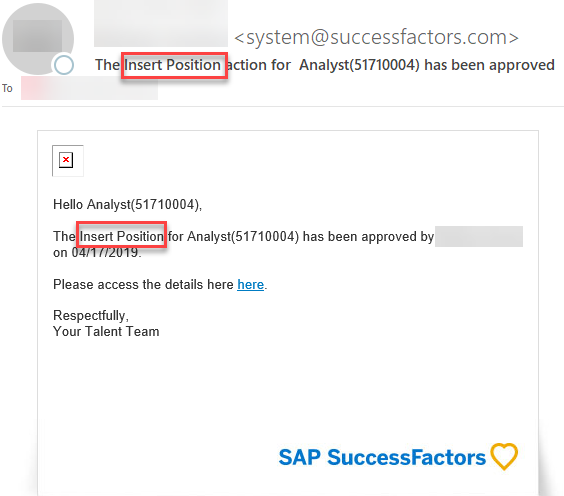Click the sender's avatar picture
The image size is (564, 496).
tap(38, 38)
